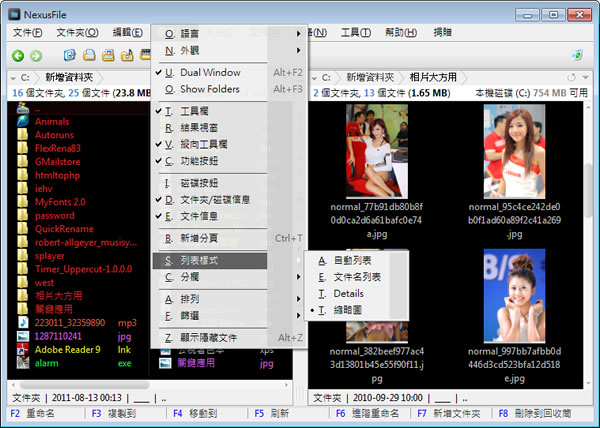Click F8 刪除到回收筒 button

[x=535, y=413]
